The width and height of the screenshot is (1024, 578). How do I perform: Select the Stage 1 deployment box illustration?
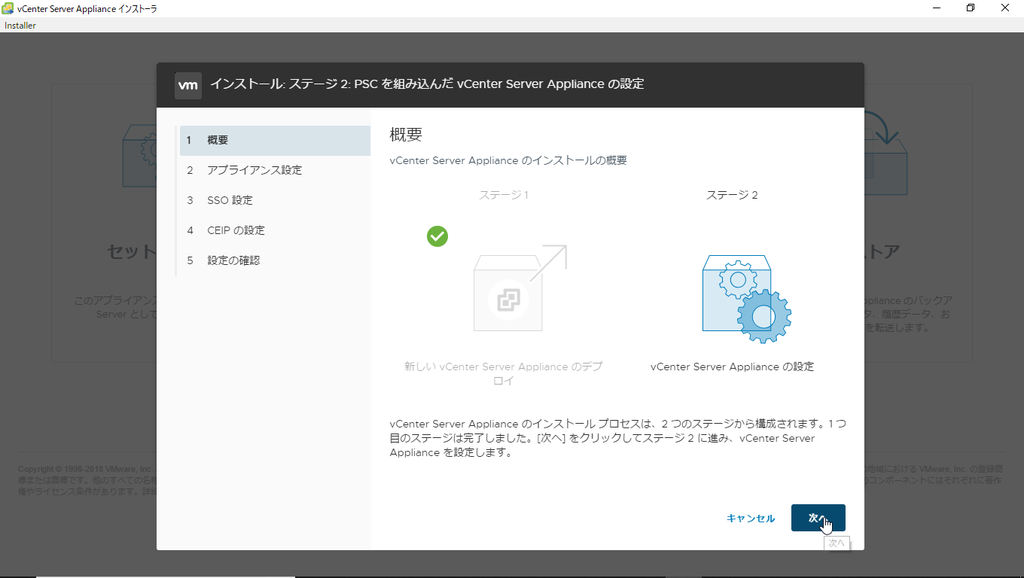pyautogui.click(x=508, y=300)
